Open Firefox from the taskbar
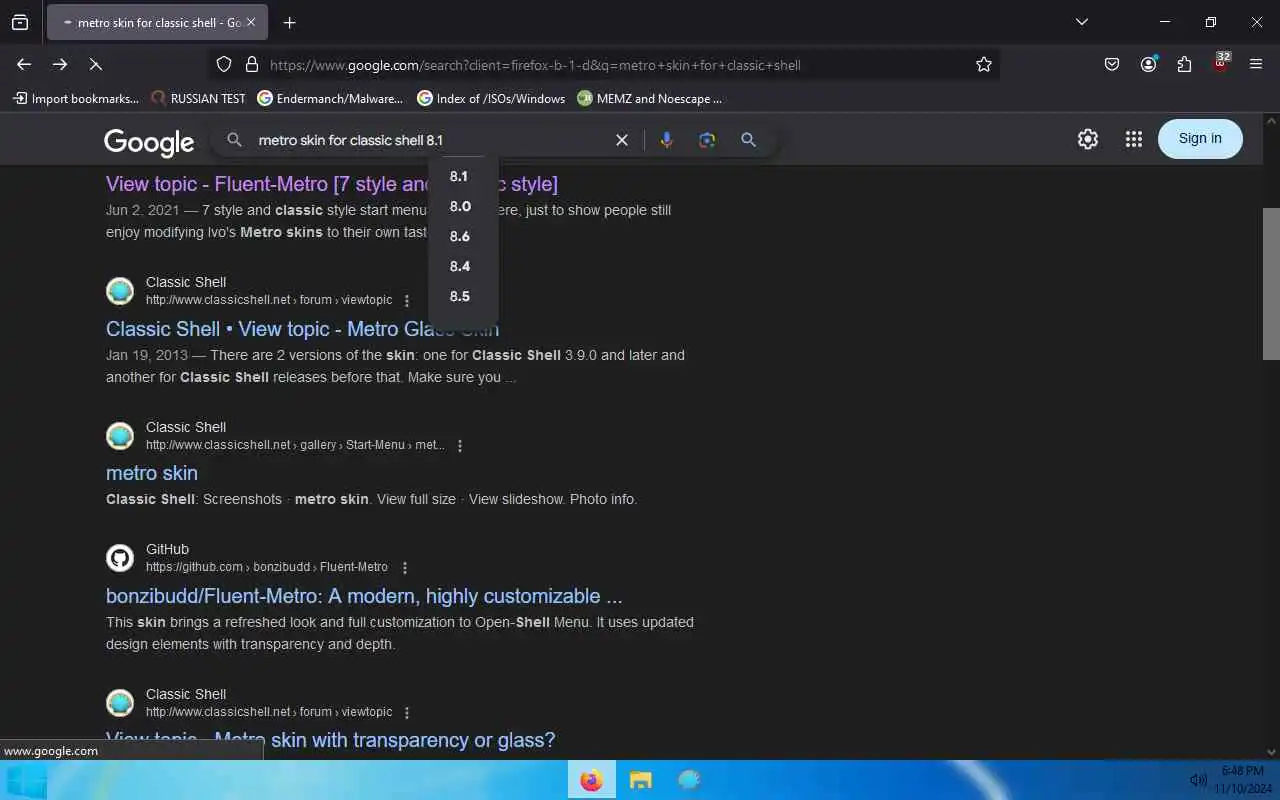 point(592,780)
